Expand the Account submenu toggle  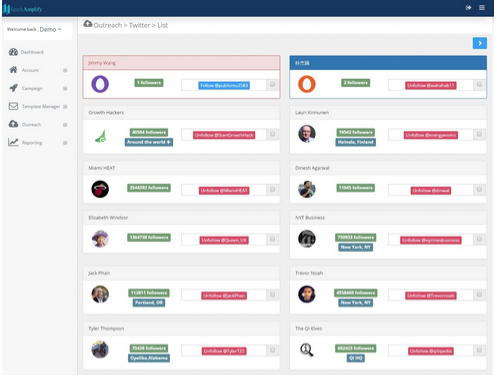[x=65, y=70]
